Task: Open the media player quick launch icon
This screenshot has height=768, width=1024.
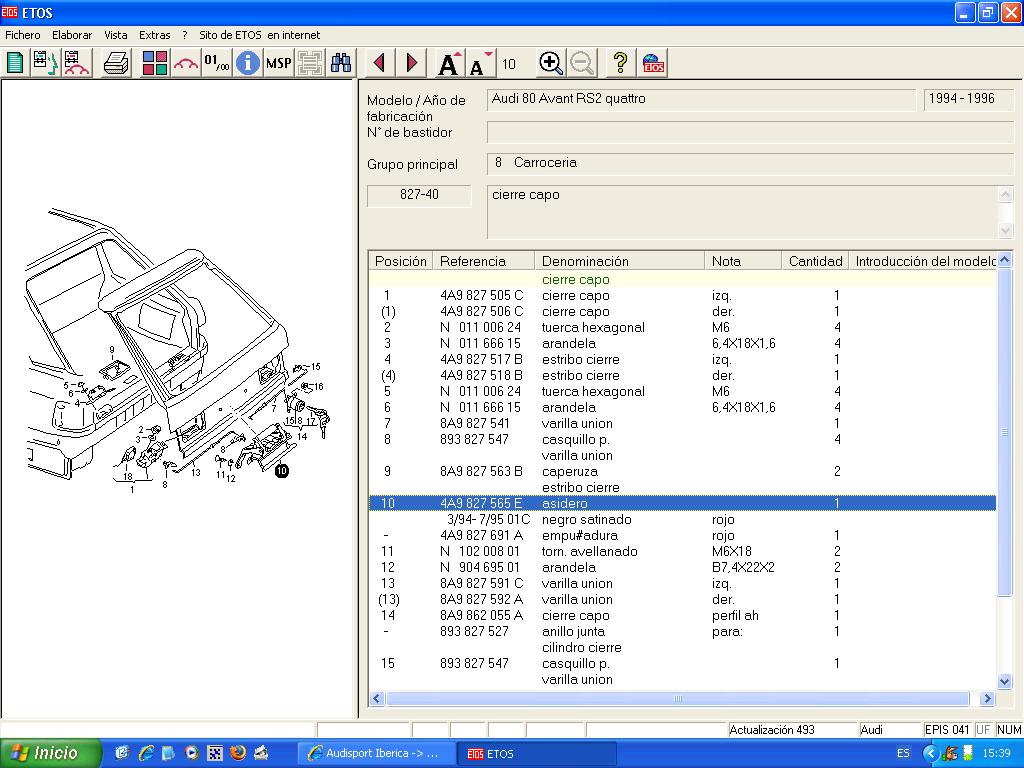Action: point(191,753)
